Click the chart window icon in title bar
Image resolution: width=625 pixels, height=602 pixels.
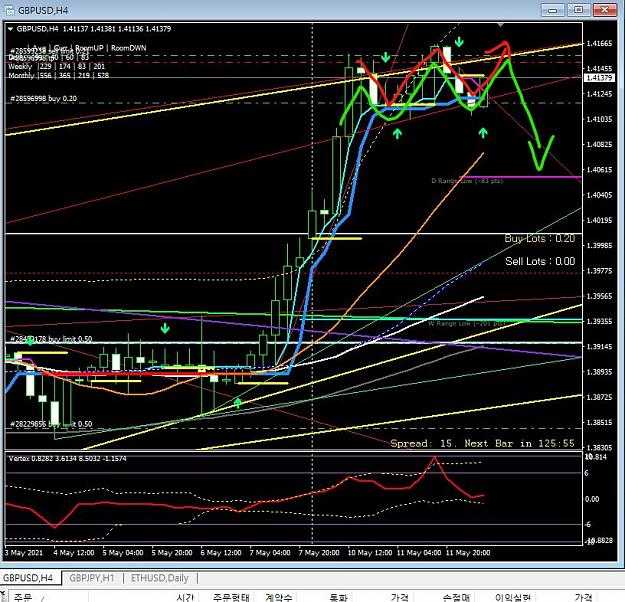coord(9,10)
